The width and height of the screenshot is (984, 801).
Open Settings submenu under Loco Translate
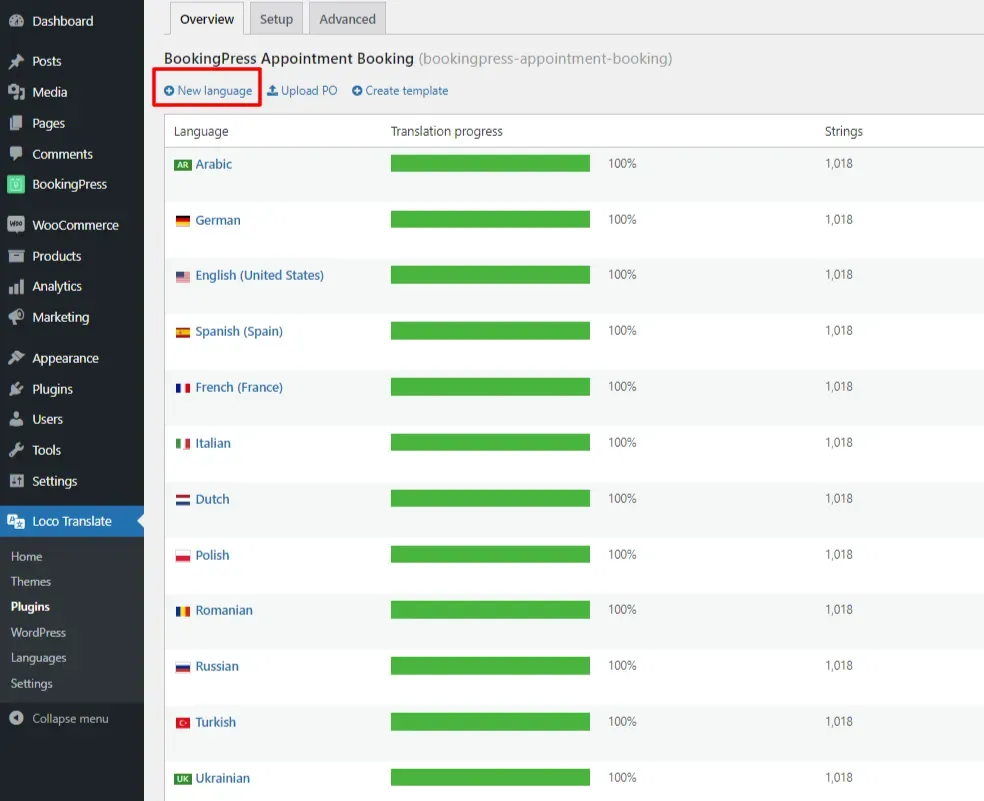[31, 683]
